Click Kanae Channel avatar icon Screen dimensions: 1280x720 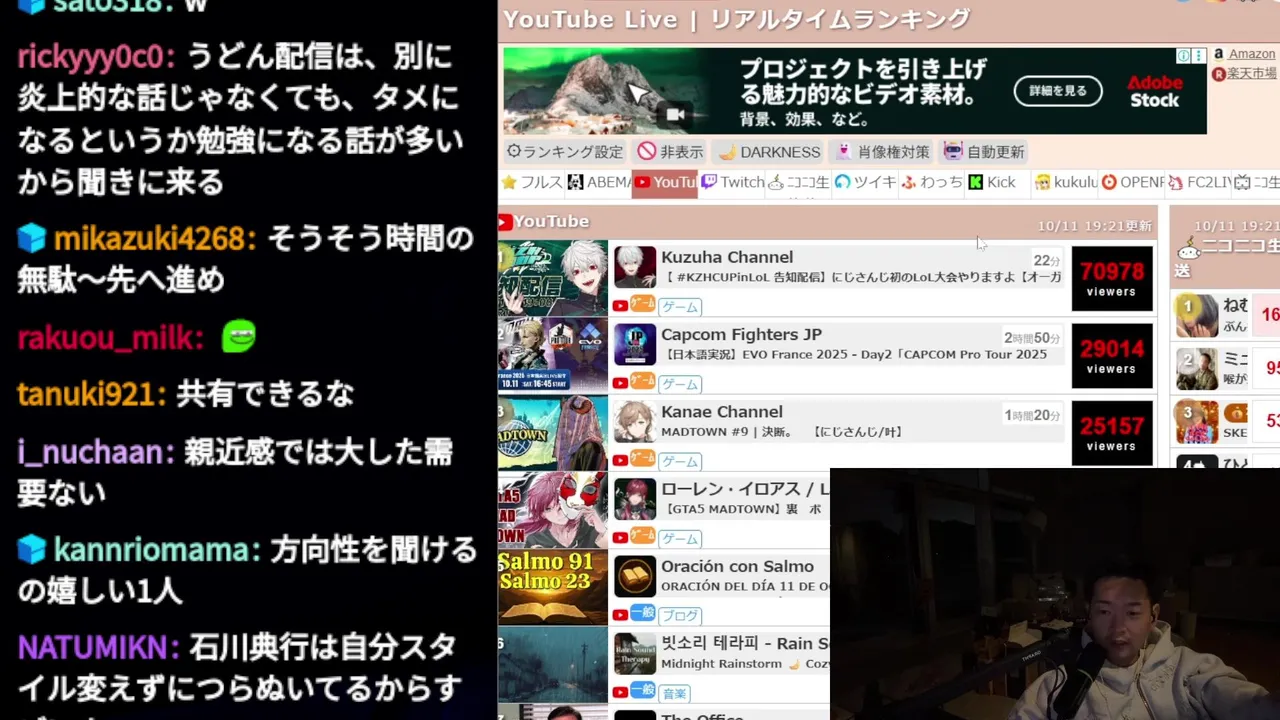[x=634, y=421]
